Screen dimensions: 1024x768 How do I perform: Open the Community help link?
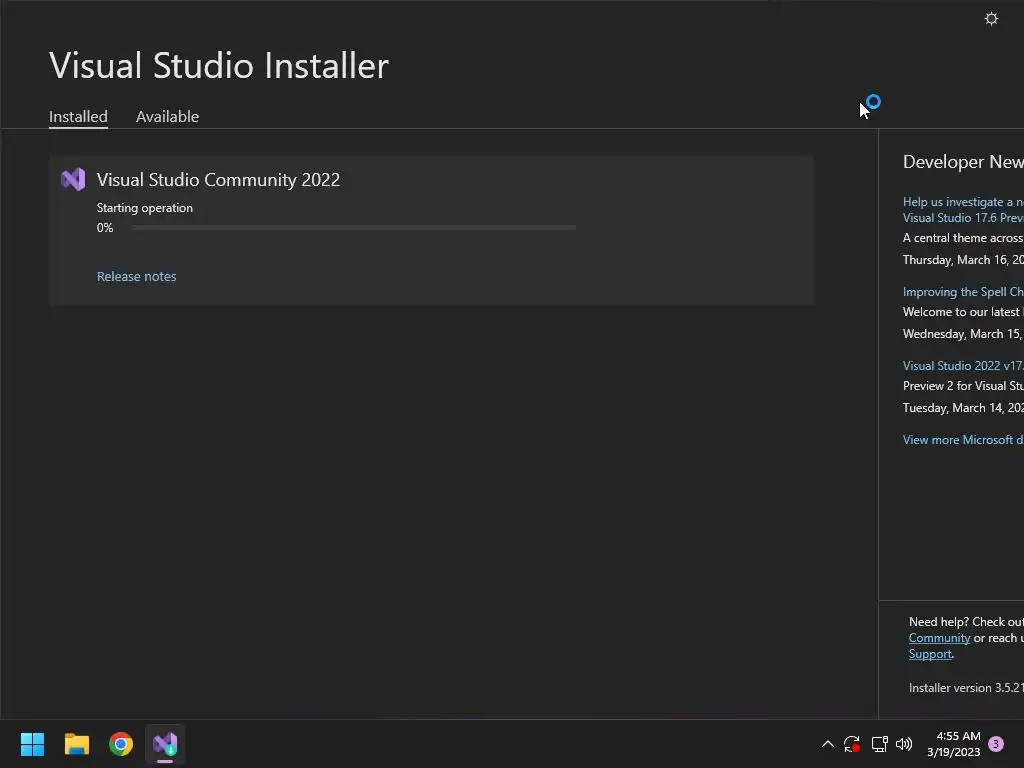pos(939,638)
